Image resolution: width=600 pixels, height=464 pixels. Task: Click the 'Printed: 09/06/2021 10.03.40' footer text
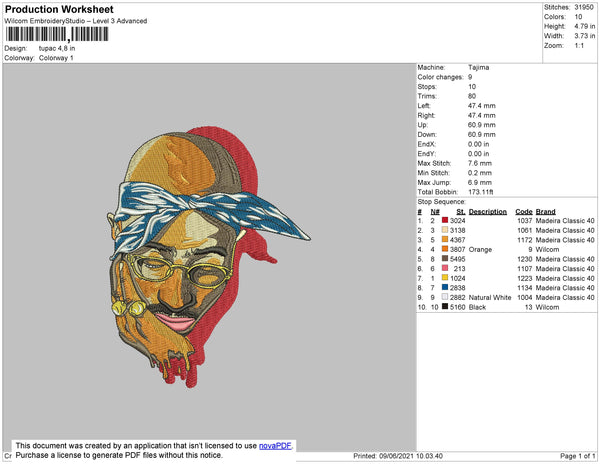pos(398,456)
